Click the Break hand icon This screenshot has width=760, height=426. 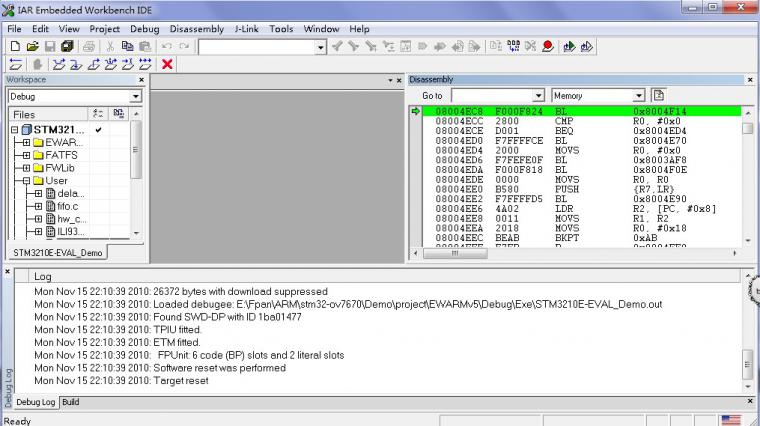click(37, 64)
